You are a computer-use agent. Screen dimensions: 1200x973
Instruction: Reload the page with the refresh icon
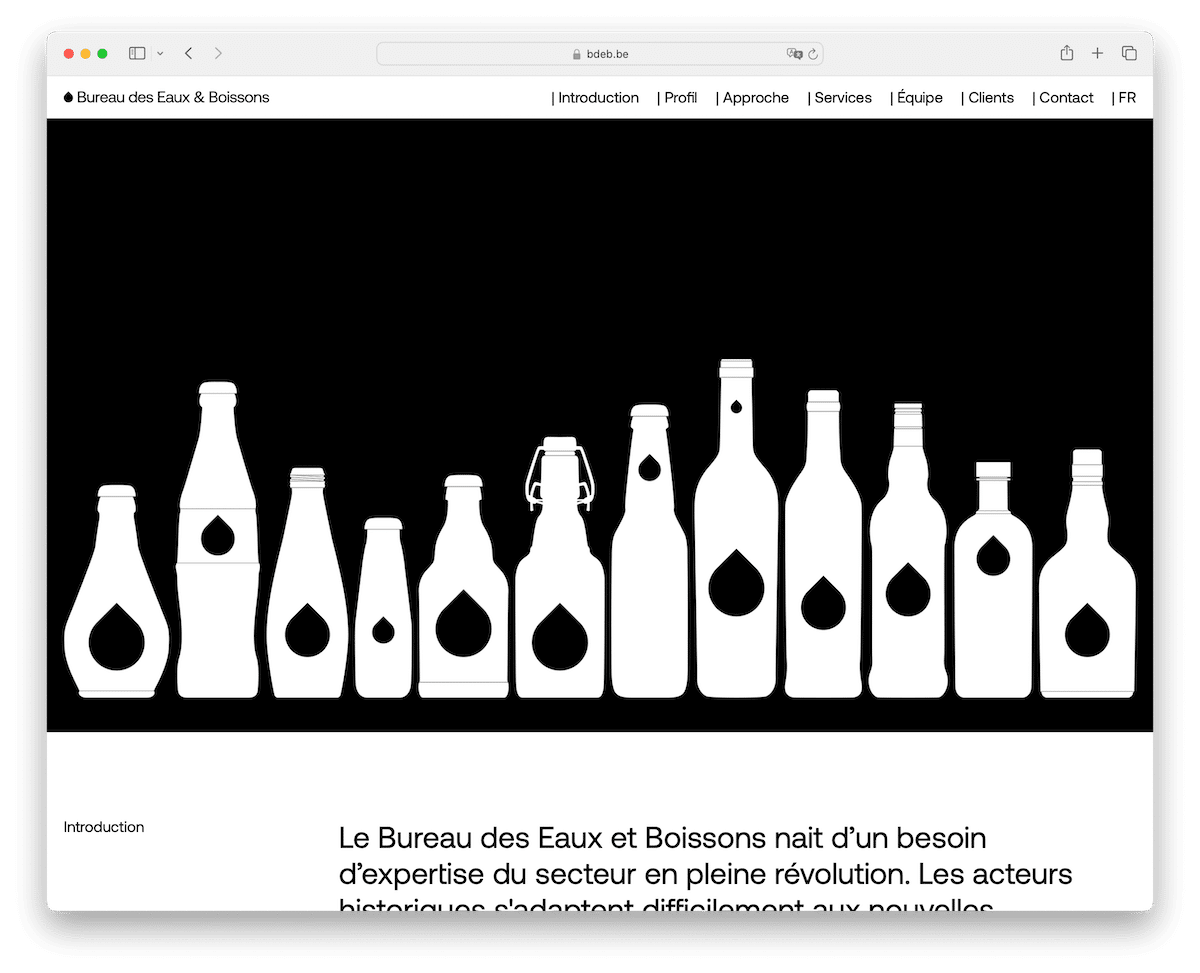pyautogui.click(x=811, y=54)
